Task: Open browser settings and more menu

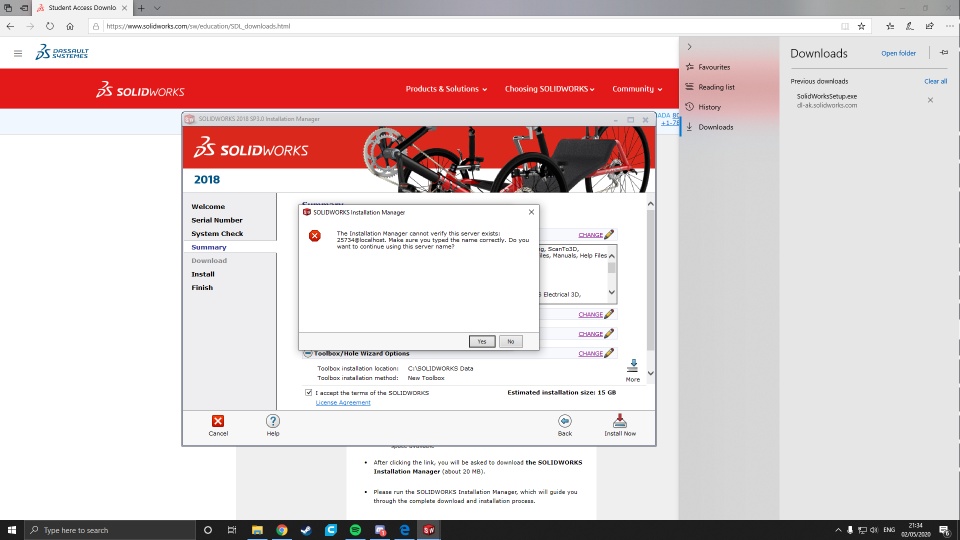Action: pyautogui.click(x=950, y=26)
